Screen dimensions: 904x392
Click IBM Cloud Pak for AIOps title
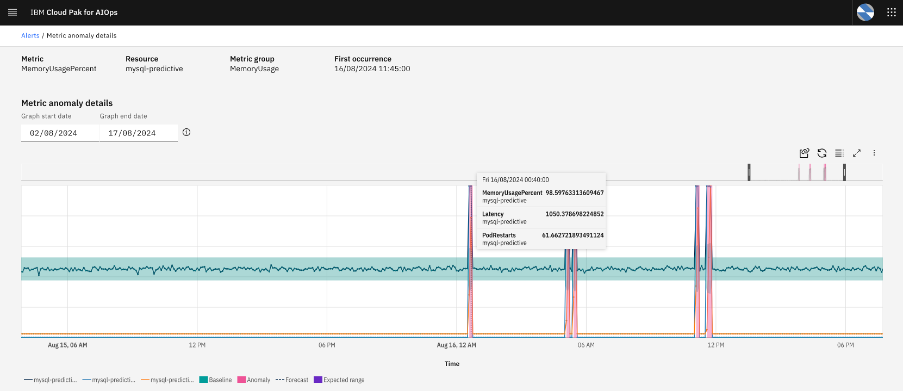point(74,12)
